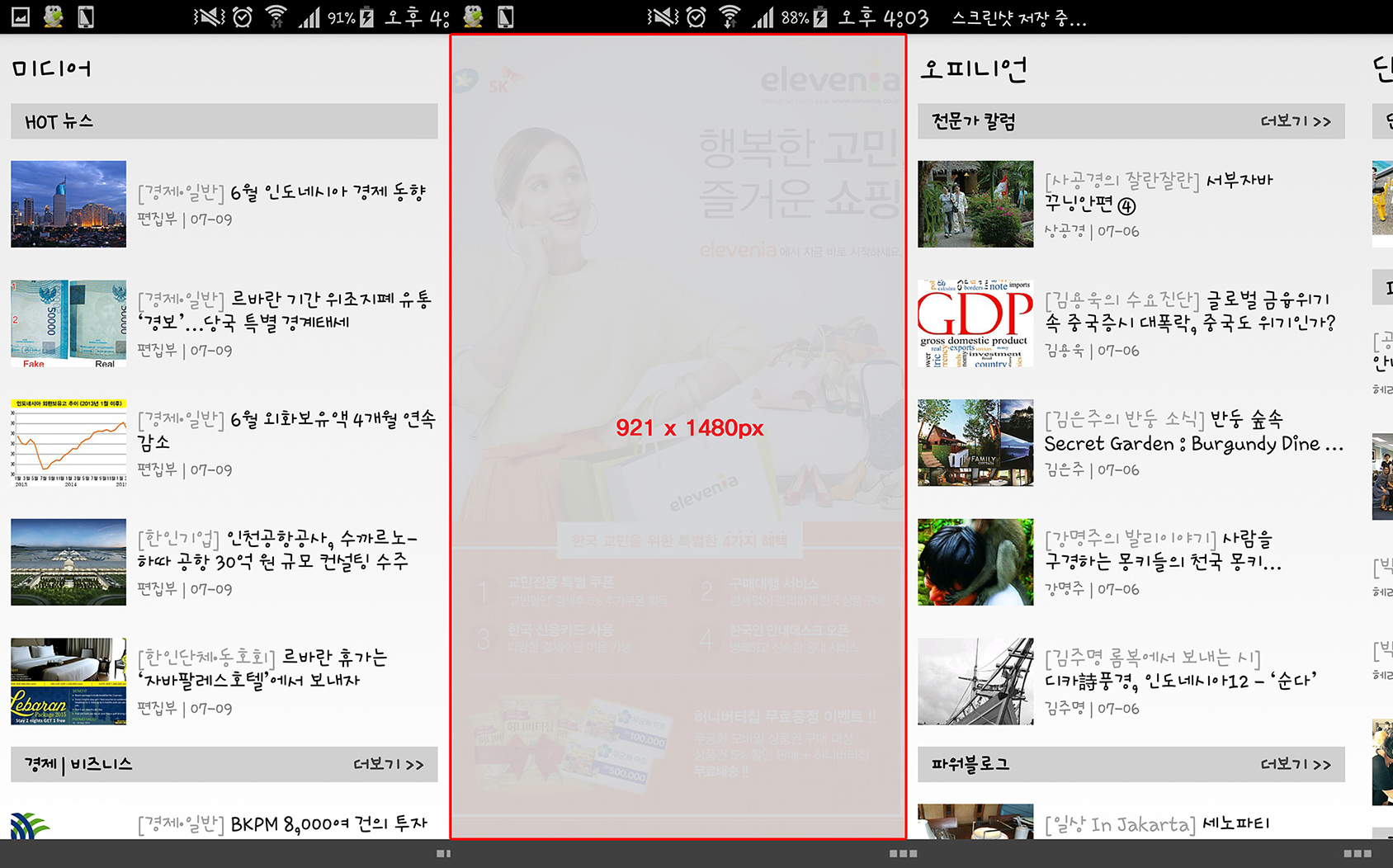Tap Fake vs Real banknote thumbnail
This screenshot has height=868, width=1393.
click(68, 323)
